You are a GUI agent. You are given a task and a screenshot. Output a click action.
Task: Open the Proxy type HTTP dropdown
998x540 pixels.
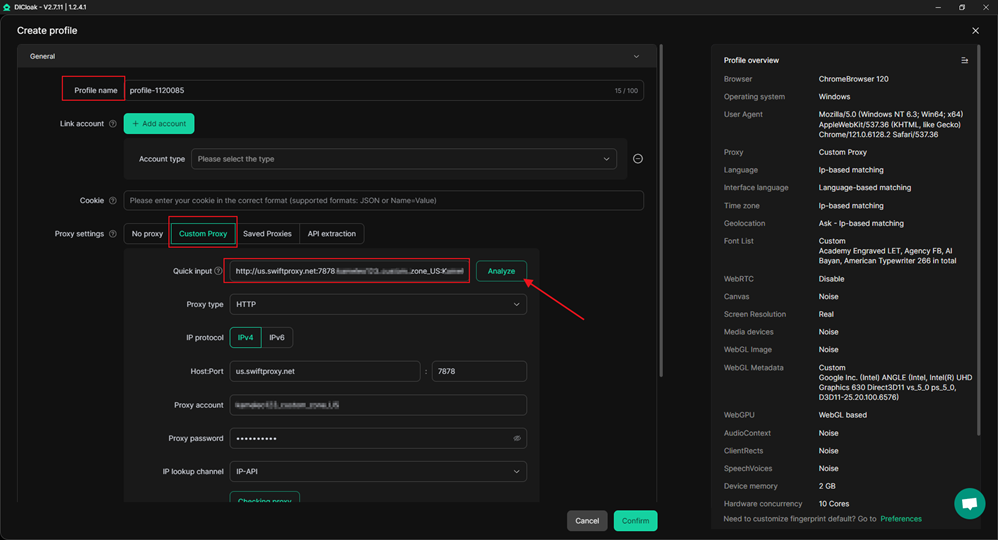378,304
